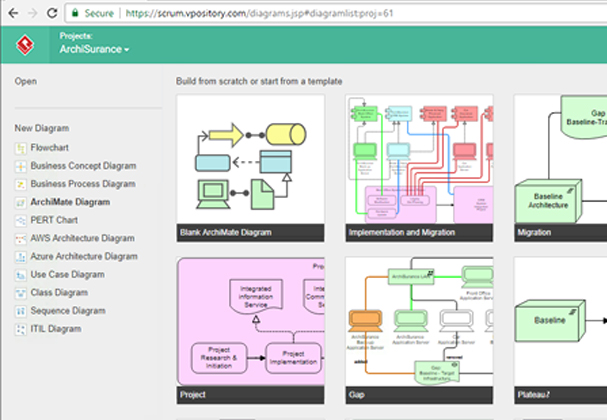
Task: Click the AWS Architecture Diagram icon
Action: click(21, 239)
